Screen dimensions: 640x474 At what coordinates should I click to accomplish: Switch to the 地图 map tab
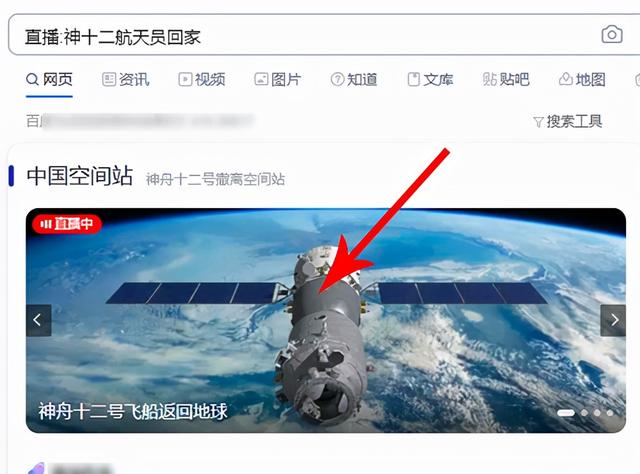click(582, 79)
